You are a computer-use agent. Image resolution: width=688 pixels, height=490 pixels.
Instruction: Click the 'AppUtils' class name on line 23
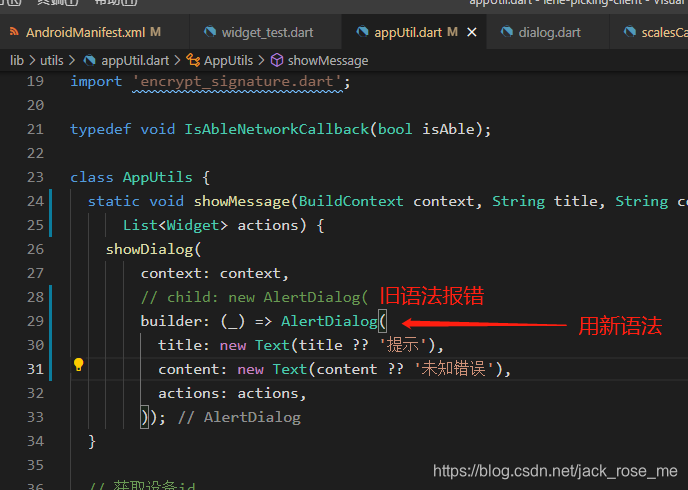pyautogui.click(x=158, y=178)
